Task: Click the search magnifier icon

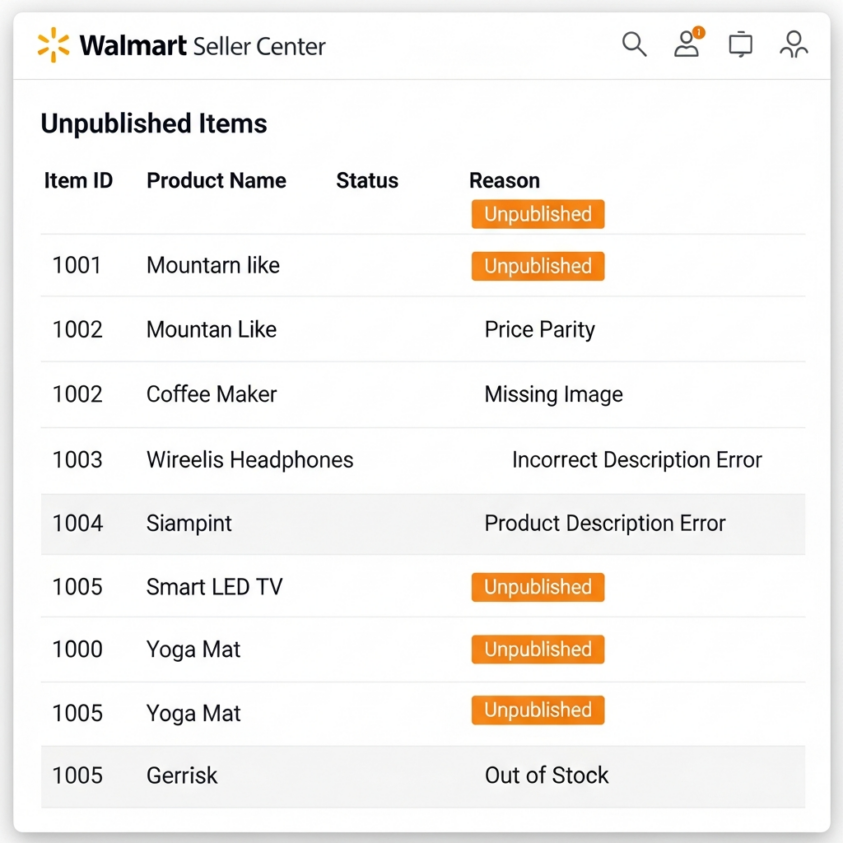Action: [x=634, y=44]
